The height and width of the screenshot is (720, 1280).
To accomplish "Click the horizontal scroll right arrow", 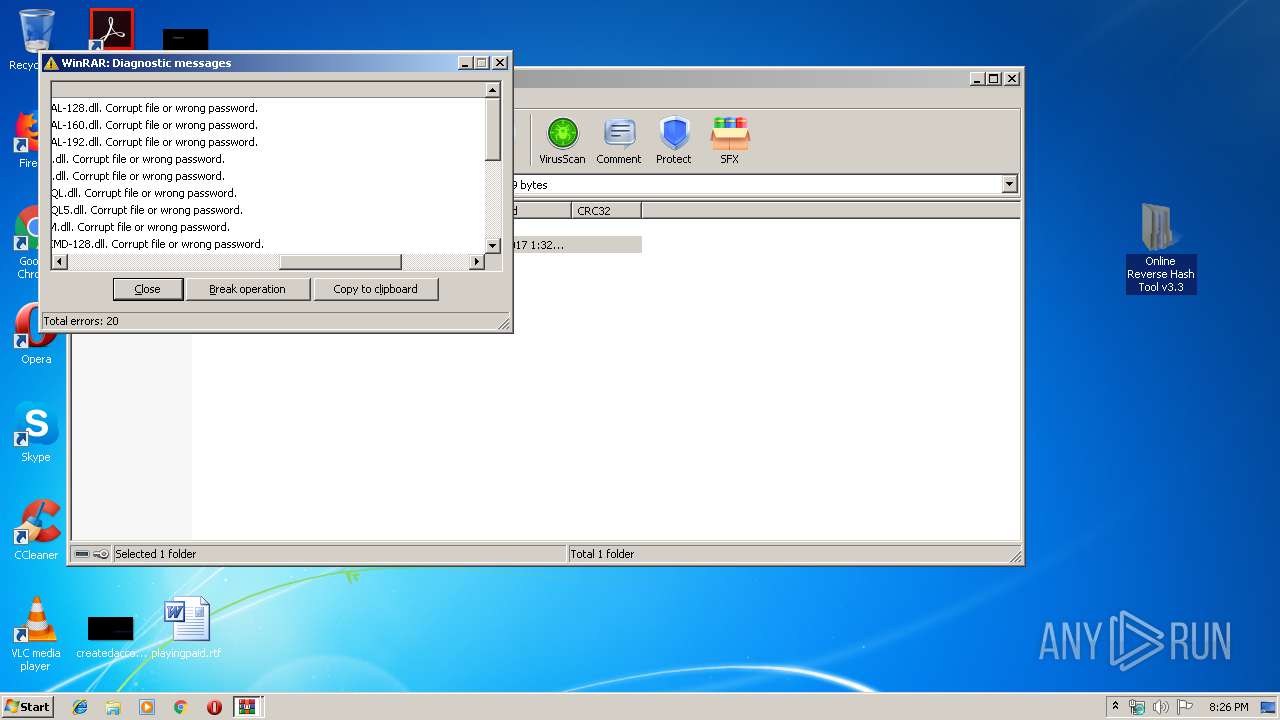I will [477, 262].
